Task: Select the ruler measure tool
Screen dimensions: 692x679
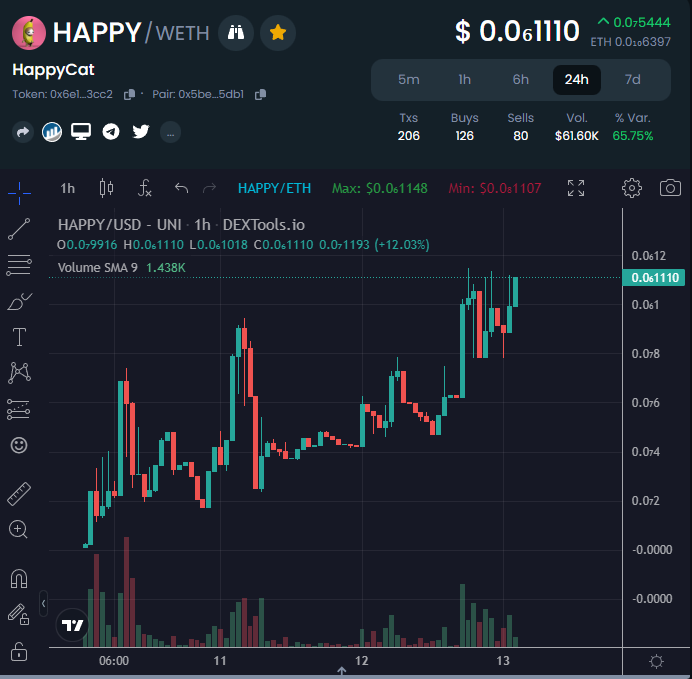Action: (x=19, y=493)
